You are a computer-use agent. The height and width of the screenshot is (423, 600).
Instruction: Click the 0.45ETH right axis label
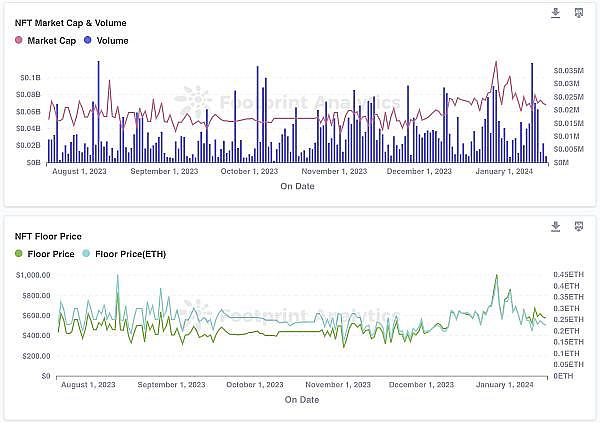tap(566, 275)
